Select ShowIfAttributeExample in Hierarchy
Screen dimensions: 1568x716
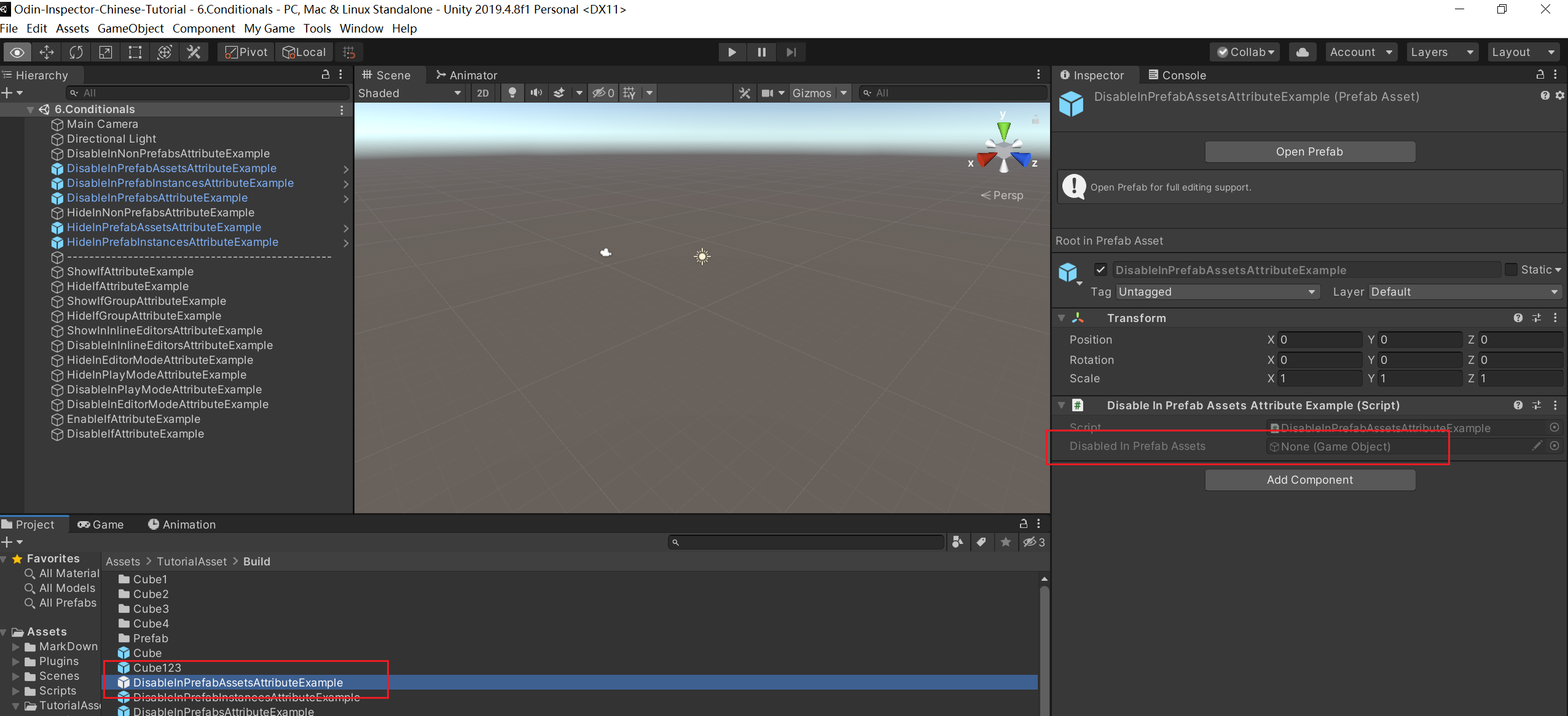click(x=130, y=272)
